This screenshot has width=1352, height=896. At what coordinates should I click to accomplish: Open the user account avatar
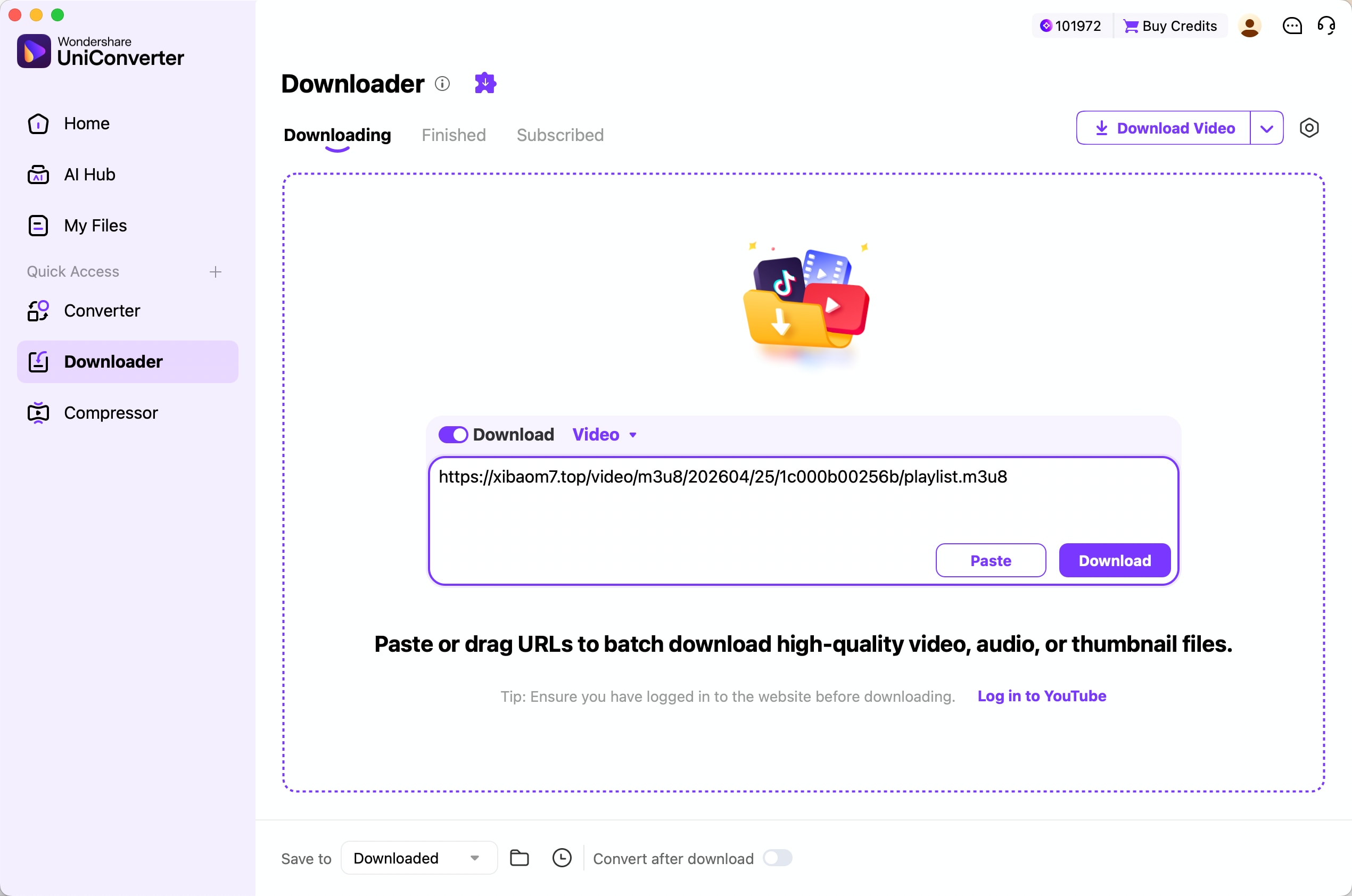coord(1250,26)
